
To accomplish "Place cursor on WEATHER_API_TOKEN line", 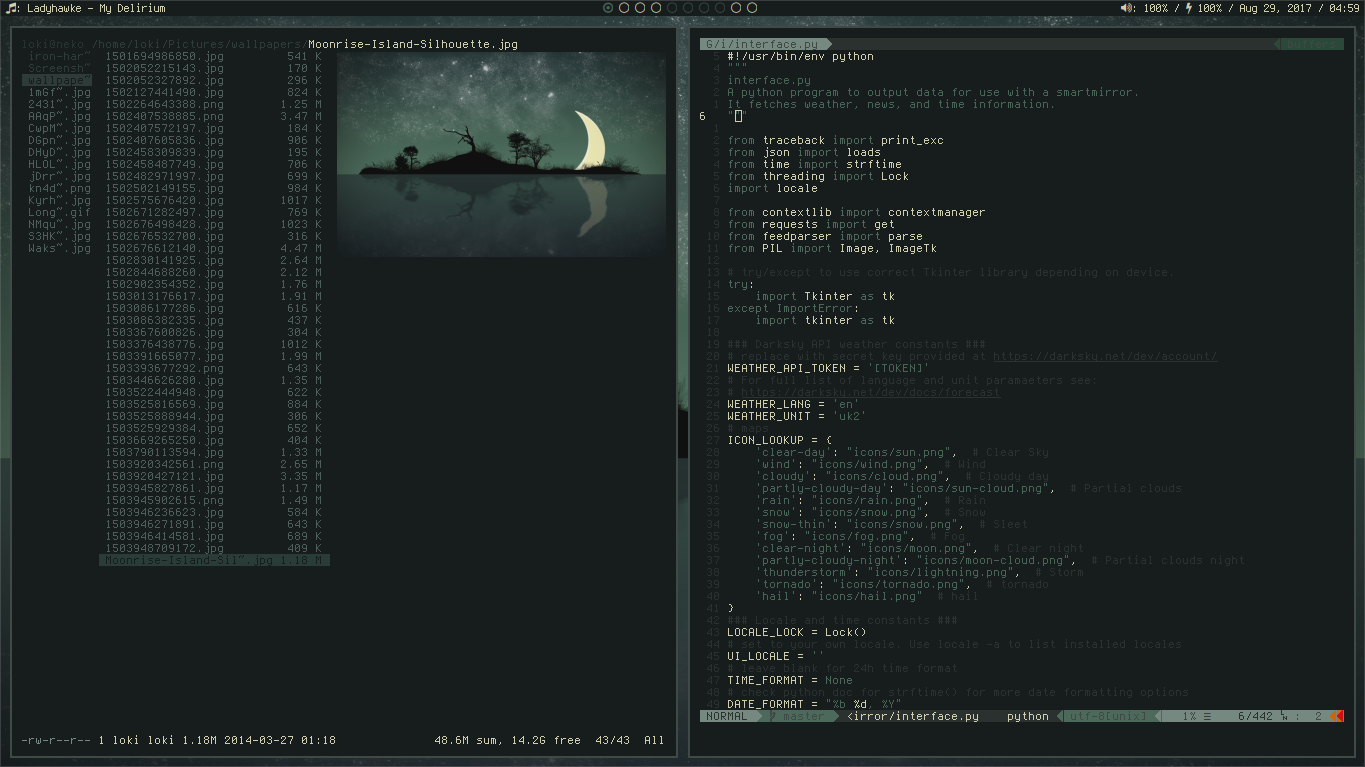I will point(828,368).
